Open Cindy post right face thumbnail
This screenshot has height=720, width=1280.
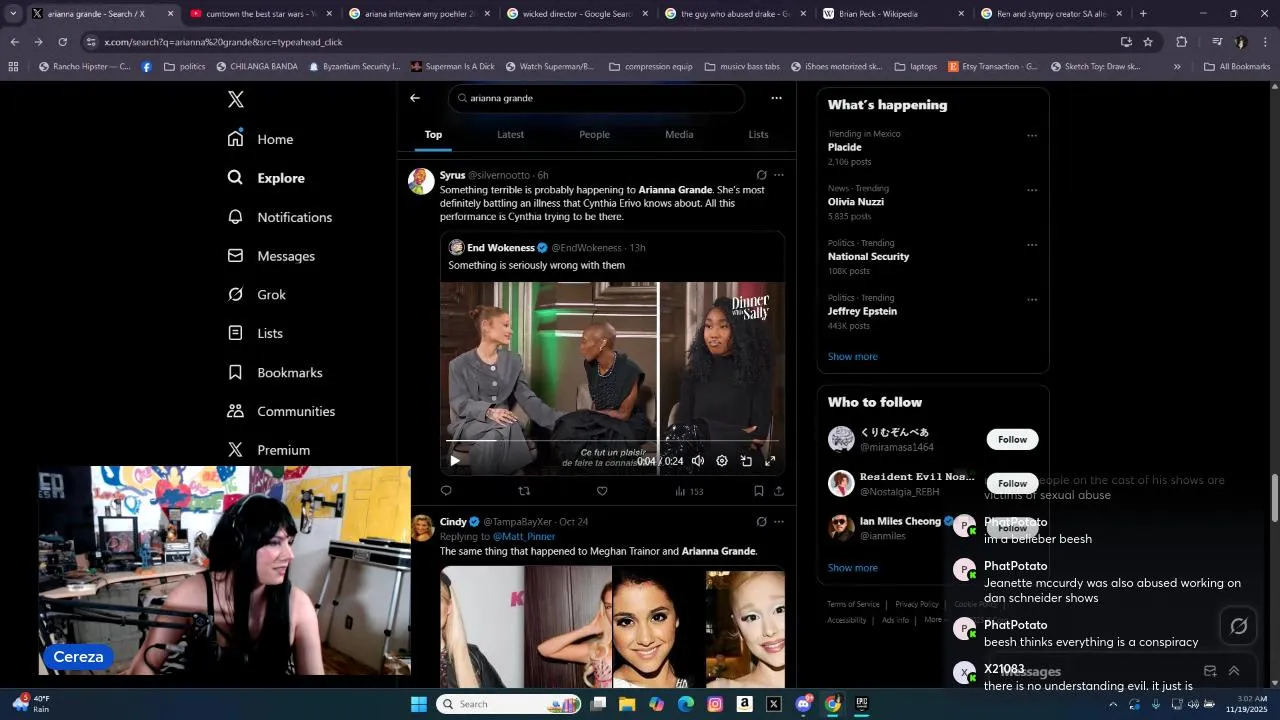745,627
